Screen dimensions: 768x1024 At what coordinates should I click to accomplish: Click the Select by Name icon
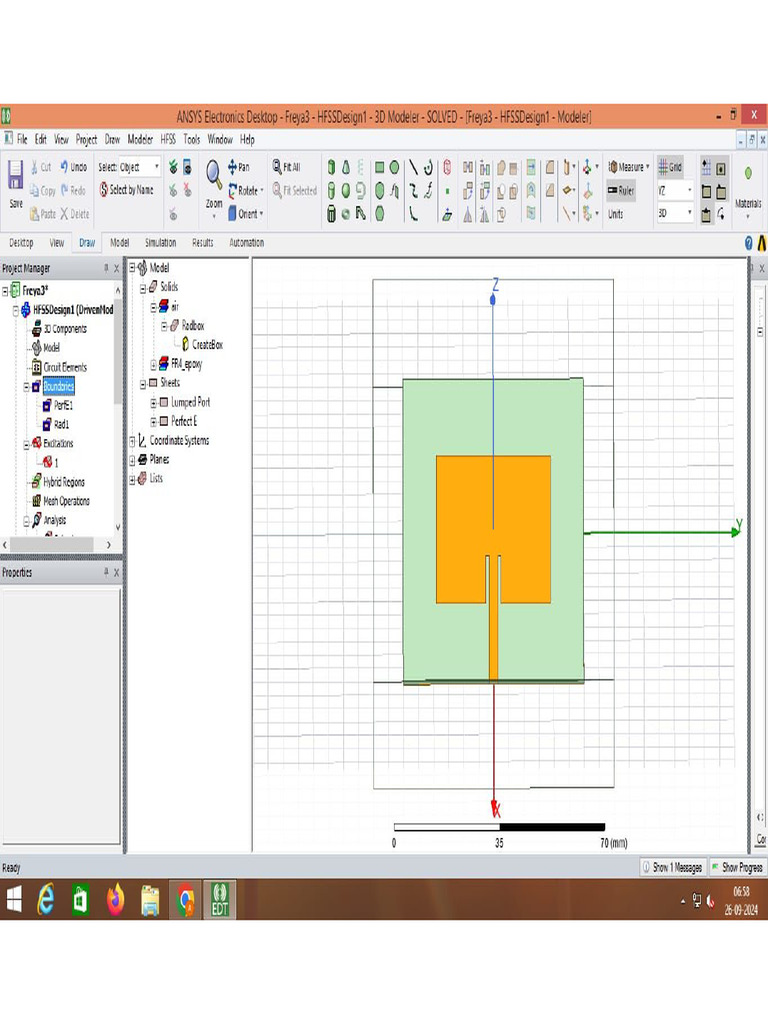click(x=104, y=190)
